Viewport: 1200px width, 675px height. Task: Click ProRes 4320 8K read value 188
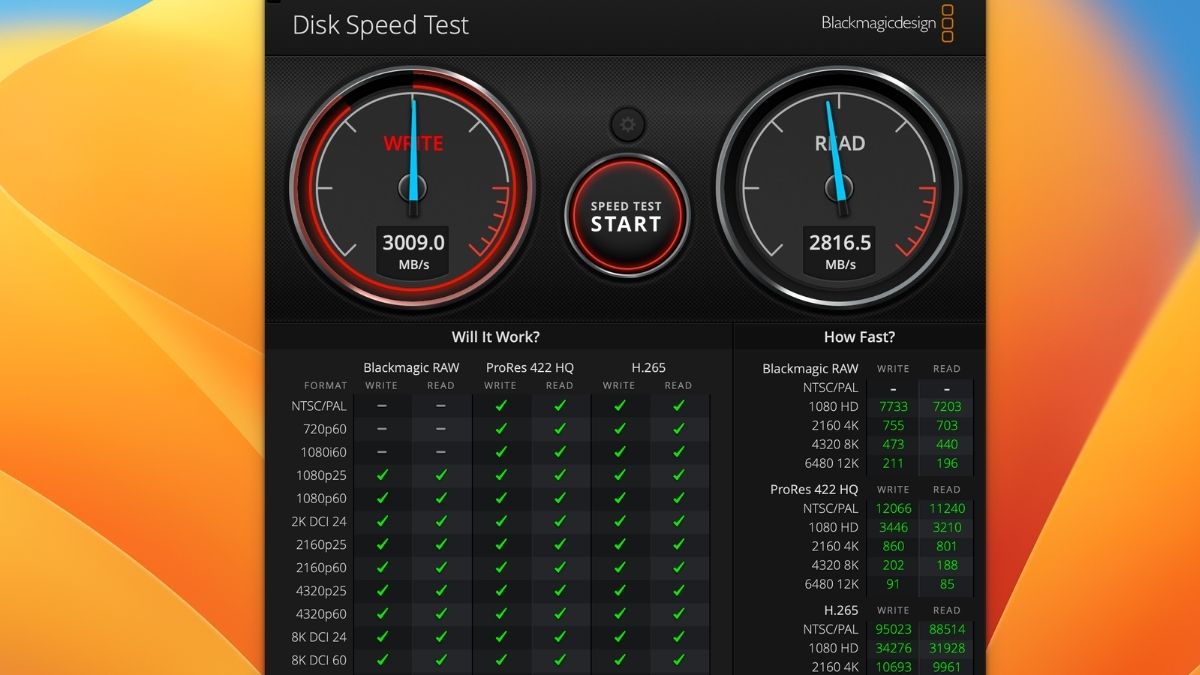coord(946,565)
